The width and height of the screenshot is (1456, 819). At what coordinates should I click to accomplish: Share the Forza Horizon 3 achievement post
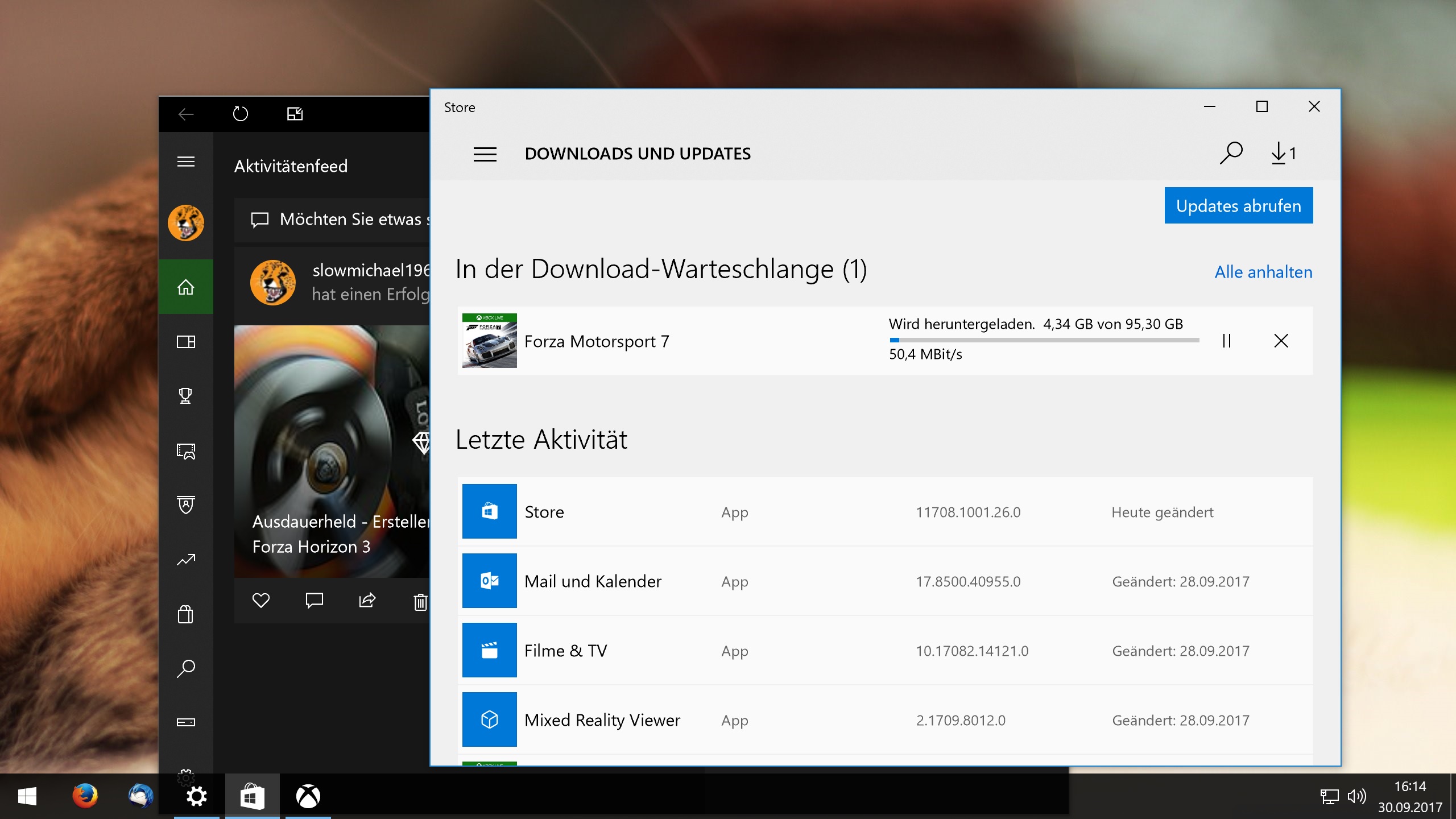tap(367, 600)
